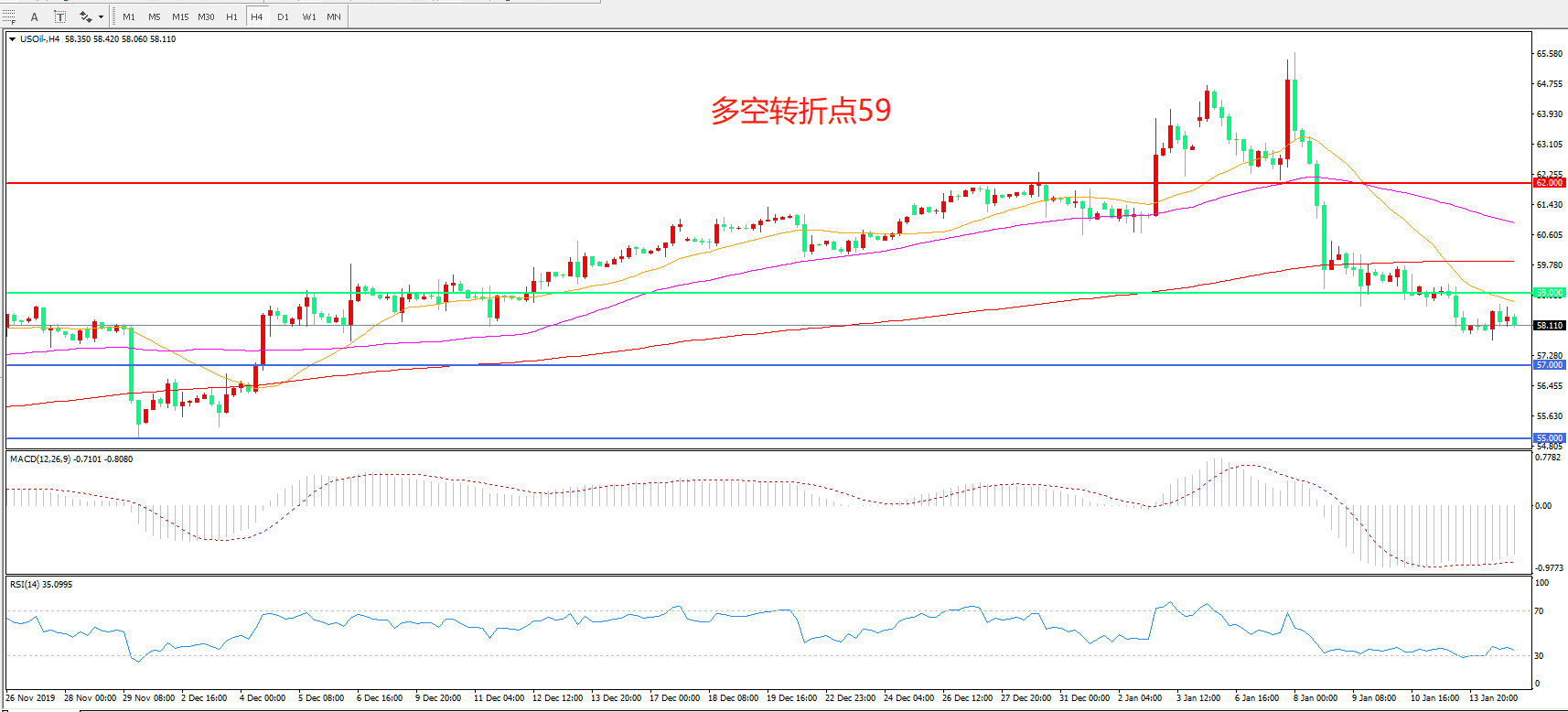
Task: Switch to M5 timeframe
Action: (155, 16)
